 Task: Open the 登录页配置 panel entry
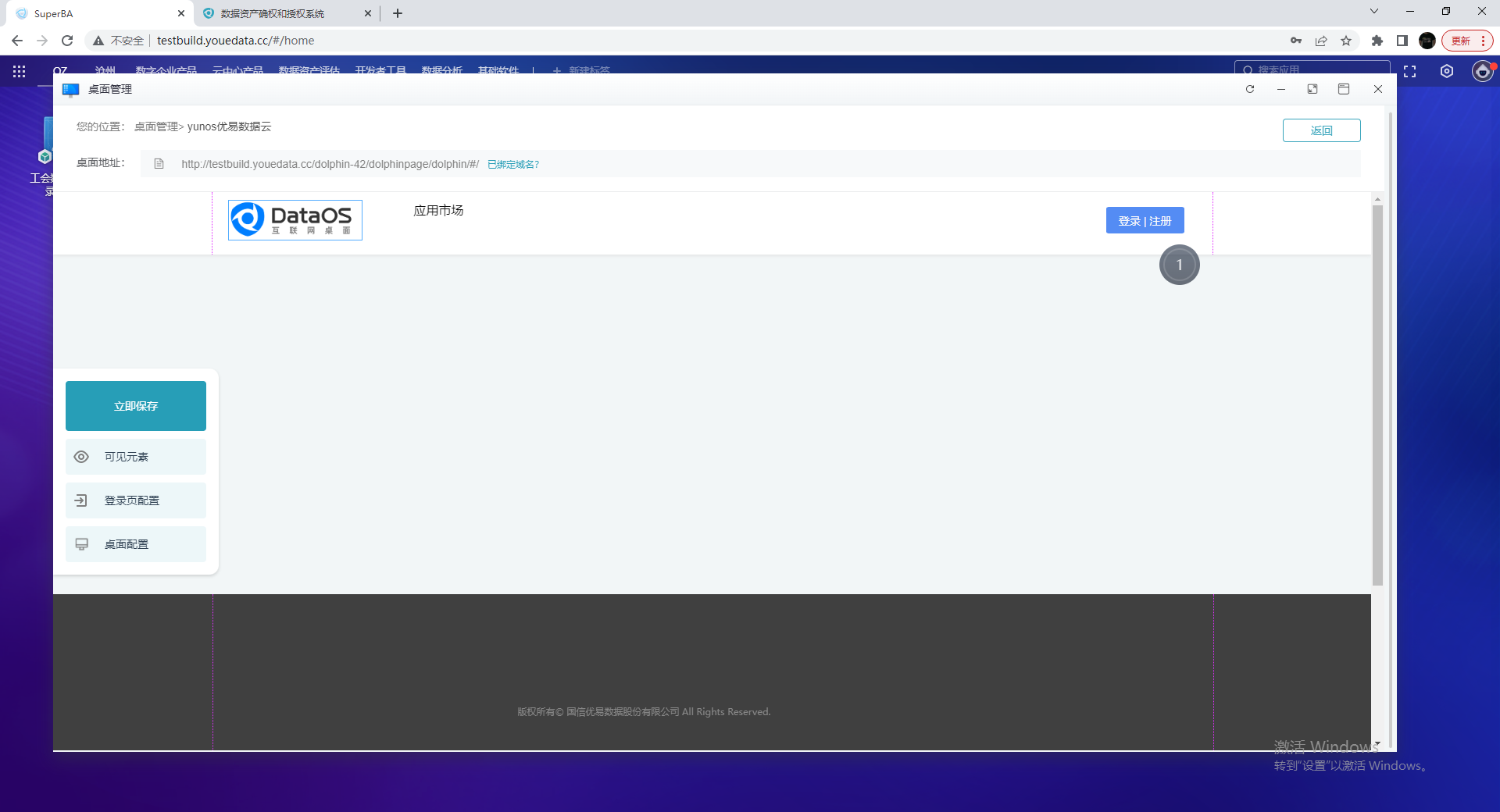pos(136,500)
